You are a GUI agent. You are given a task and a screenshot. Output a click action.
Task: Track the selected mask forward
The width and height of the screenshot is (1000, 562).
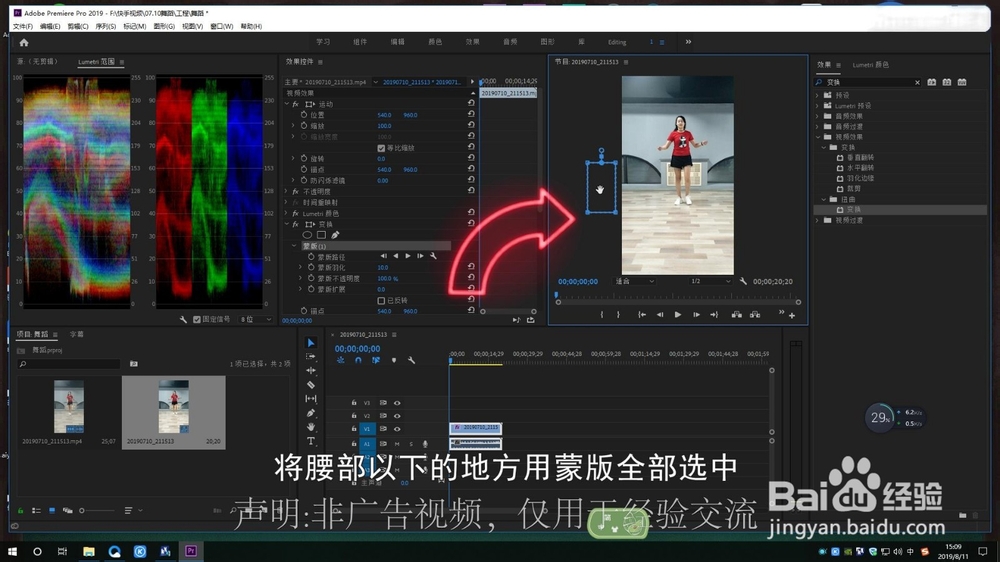point(408,256)
